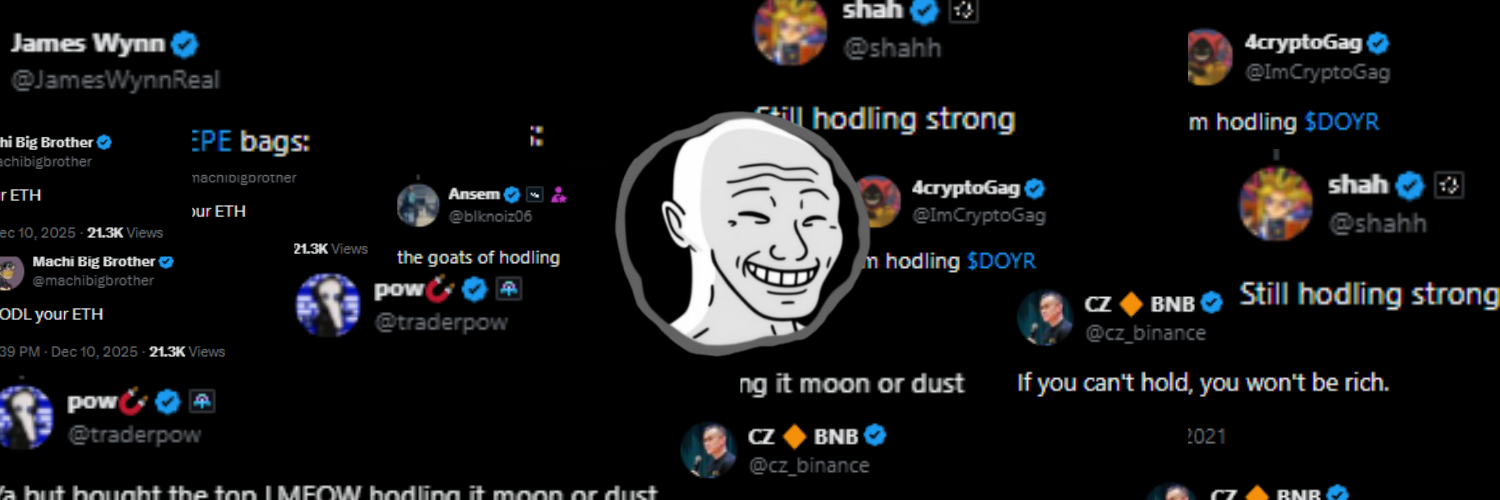Open the 'If you can't hold, you won't be rich.' tweet

click(1203, 383)
